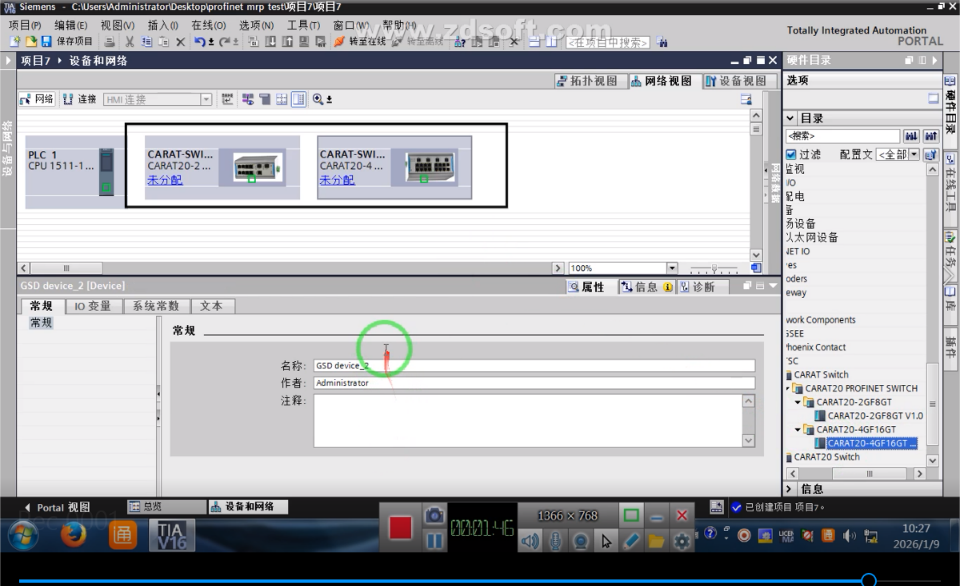Screen dimensions: 960x586
Task: Select the 连接 connections mode button
Action: [80, 99]
